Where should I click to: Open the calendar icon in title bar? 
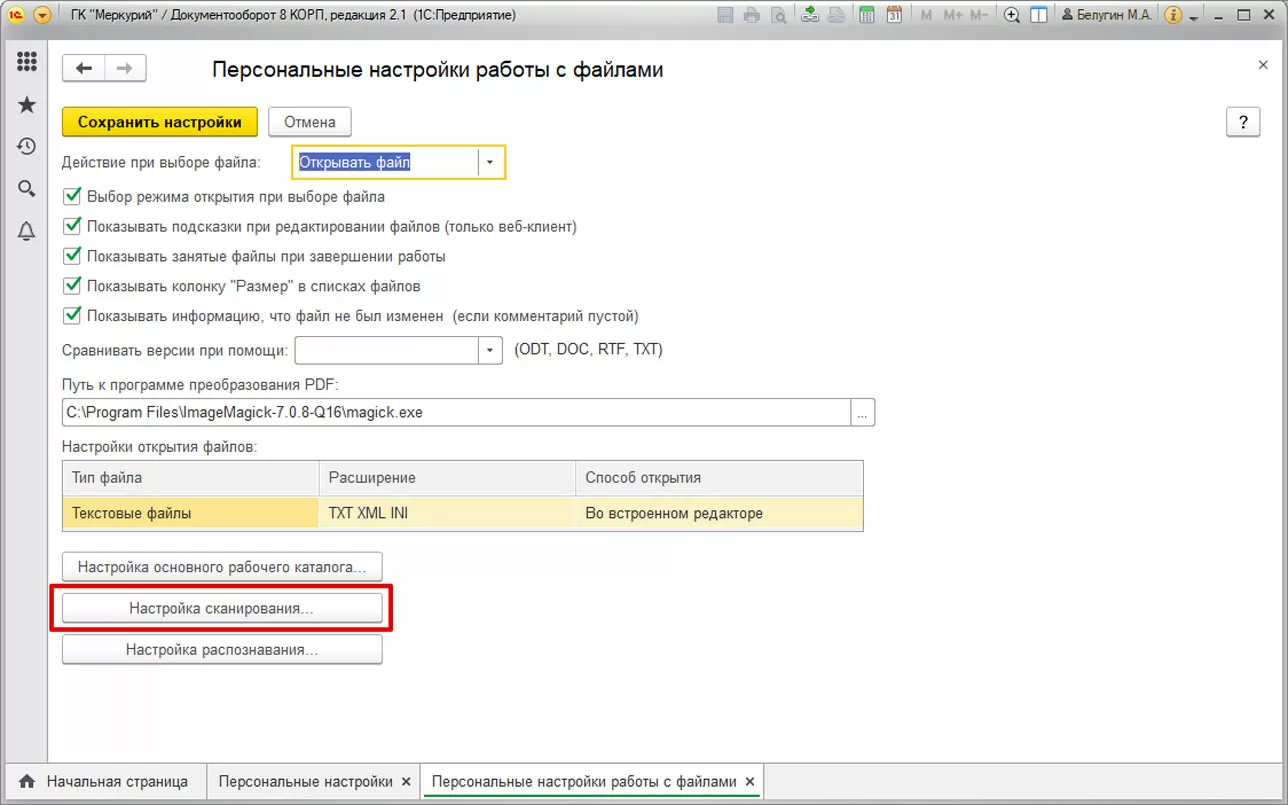(895, 15)
